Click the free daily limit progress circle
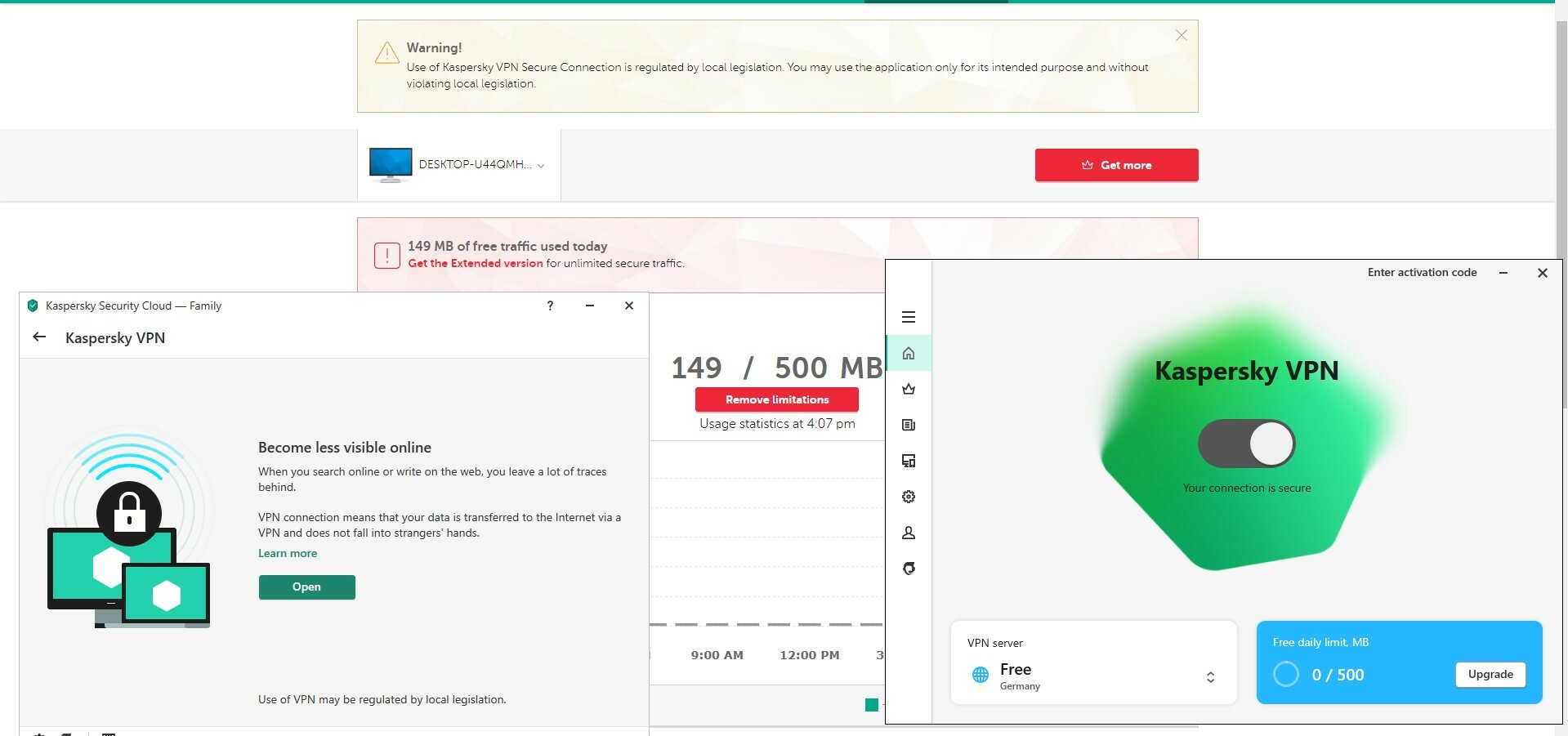 tap(1285, 674)
